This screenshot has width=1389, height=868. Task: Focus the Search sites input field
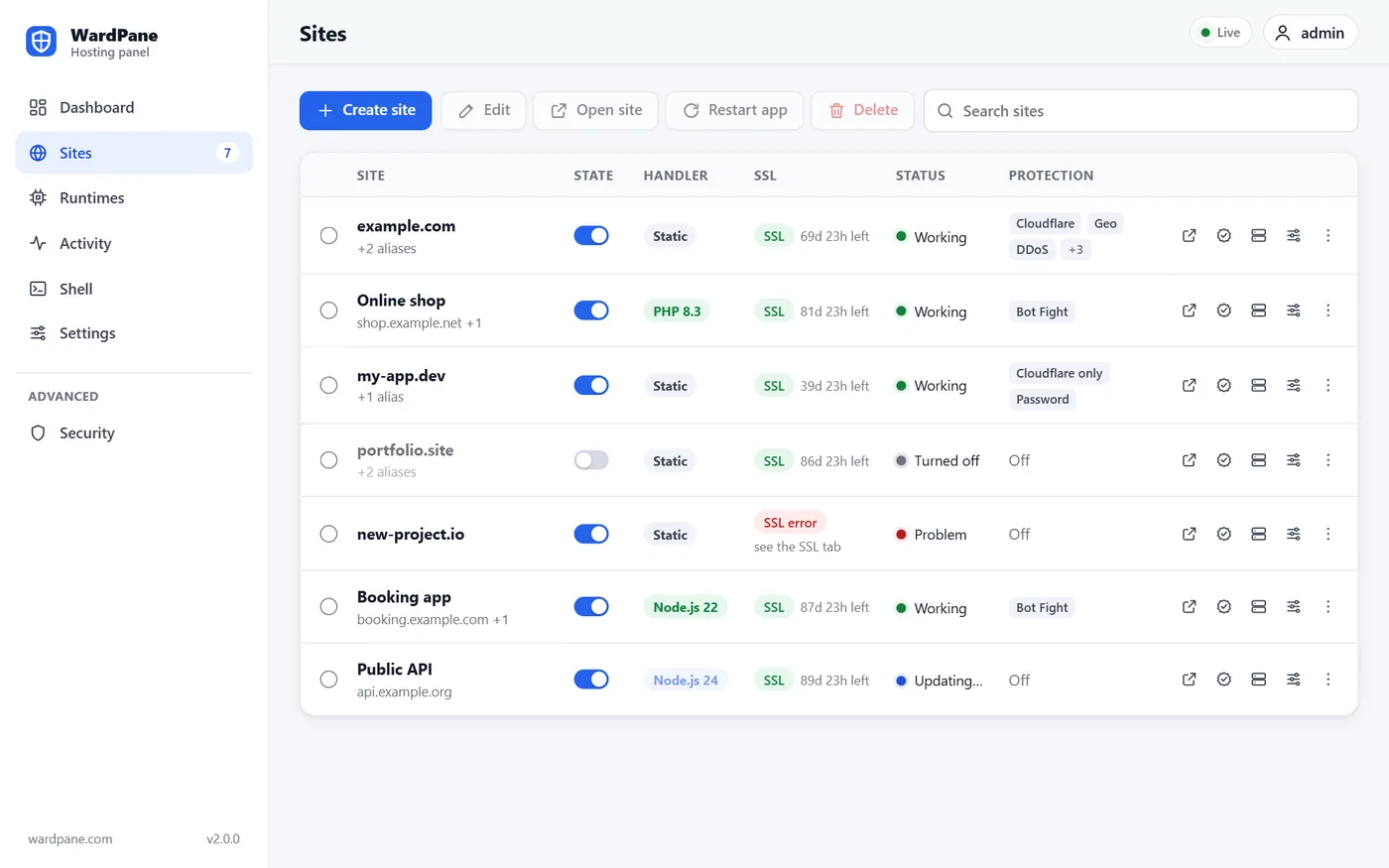[1140, 111]
